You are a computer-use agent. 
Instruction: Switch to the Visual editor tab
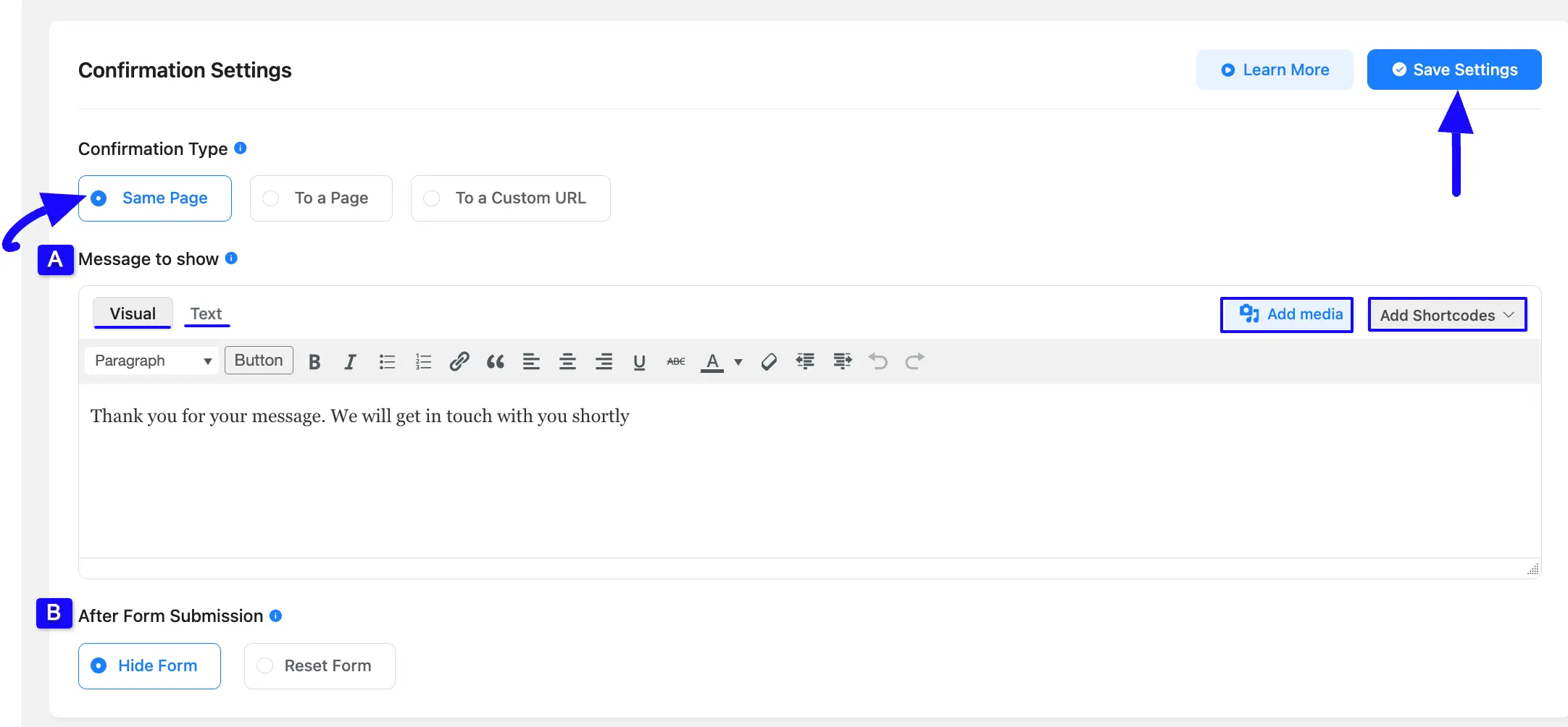pyautogui.click(x=133, y=314)
